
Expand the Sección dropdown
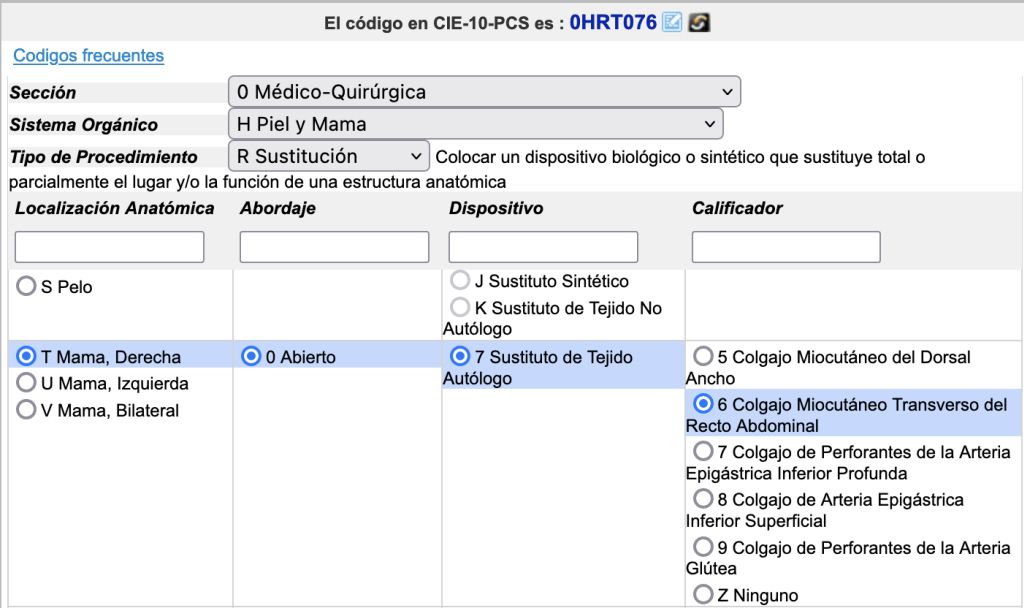pos(484,92)
